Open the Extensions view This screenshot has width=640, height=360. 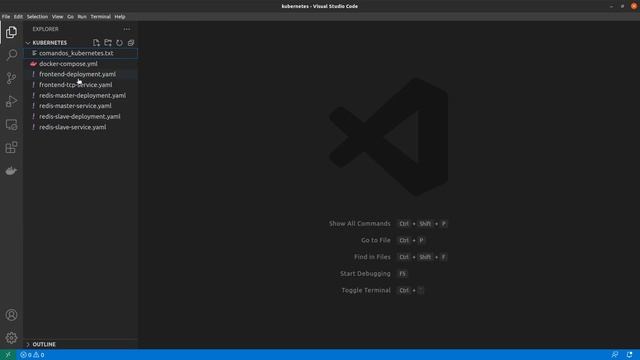point(11,147)
